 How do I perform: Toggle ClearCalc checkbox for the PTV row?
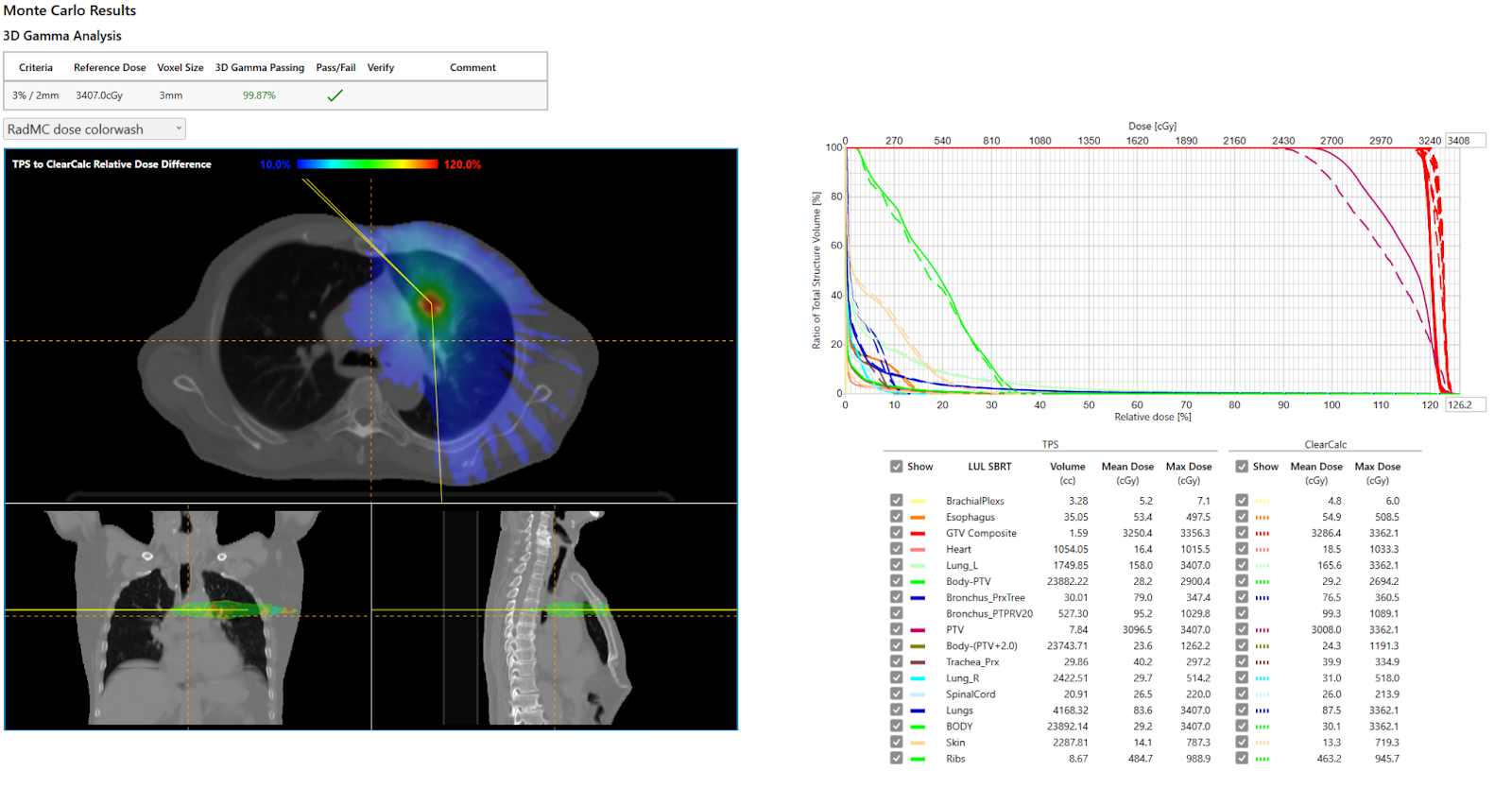tap(1242, 630)
